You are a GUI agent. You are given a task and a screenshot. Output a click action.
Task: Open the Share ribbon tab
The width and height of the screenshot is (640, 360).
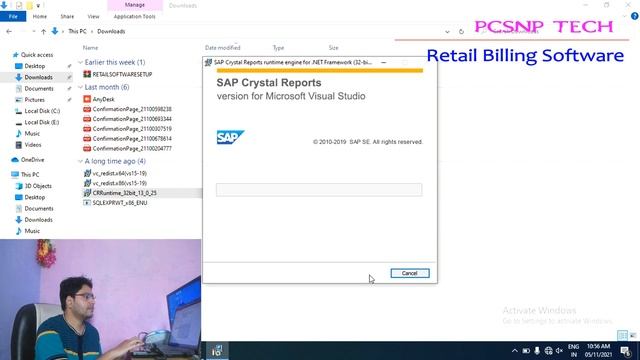[67, 16]
